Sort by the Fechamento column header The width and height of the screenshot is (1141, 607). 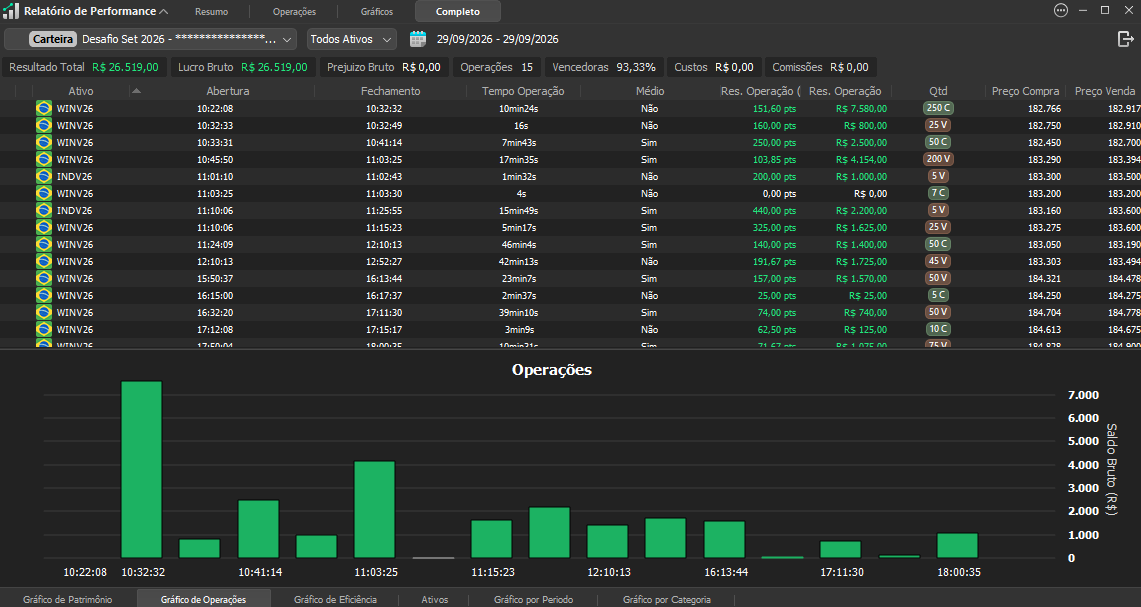point(391,91)
